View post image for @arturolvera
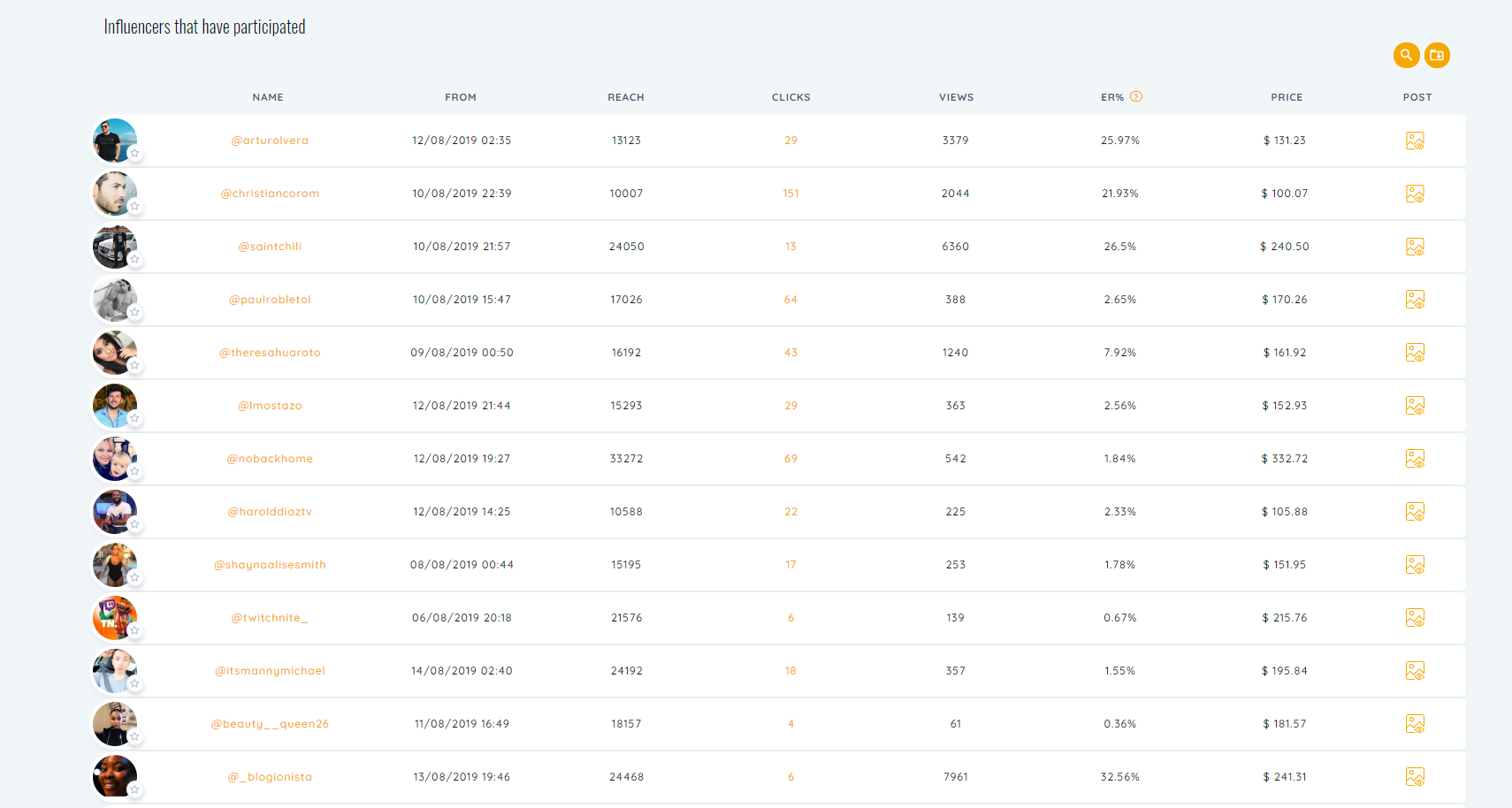The width and height of the screenshot is (1512, 808). [1415, 141]
